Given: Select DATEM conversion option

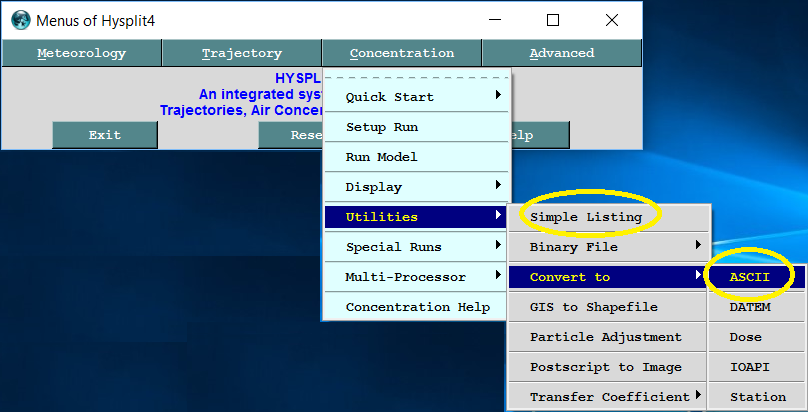Looking at the screenshot, I should pos(756,307).
